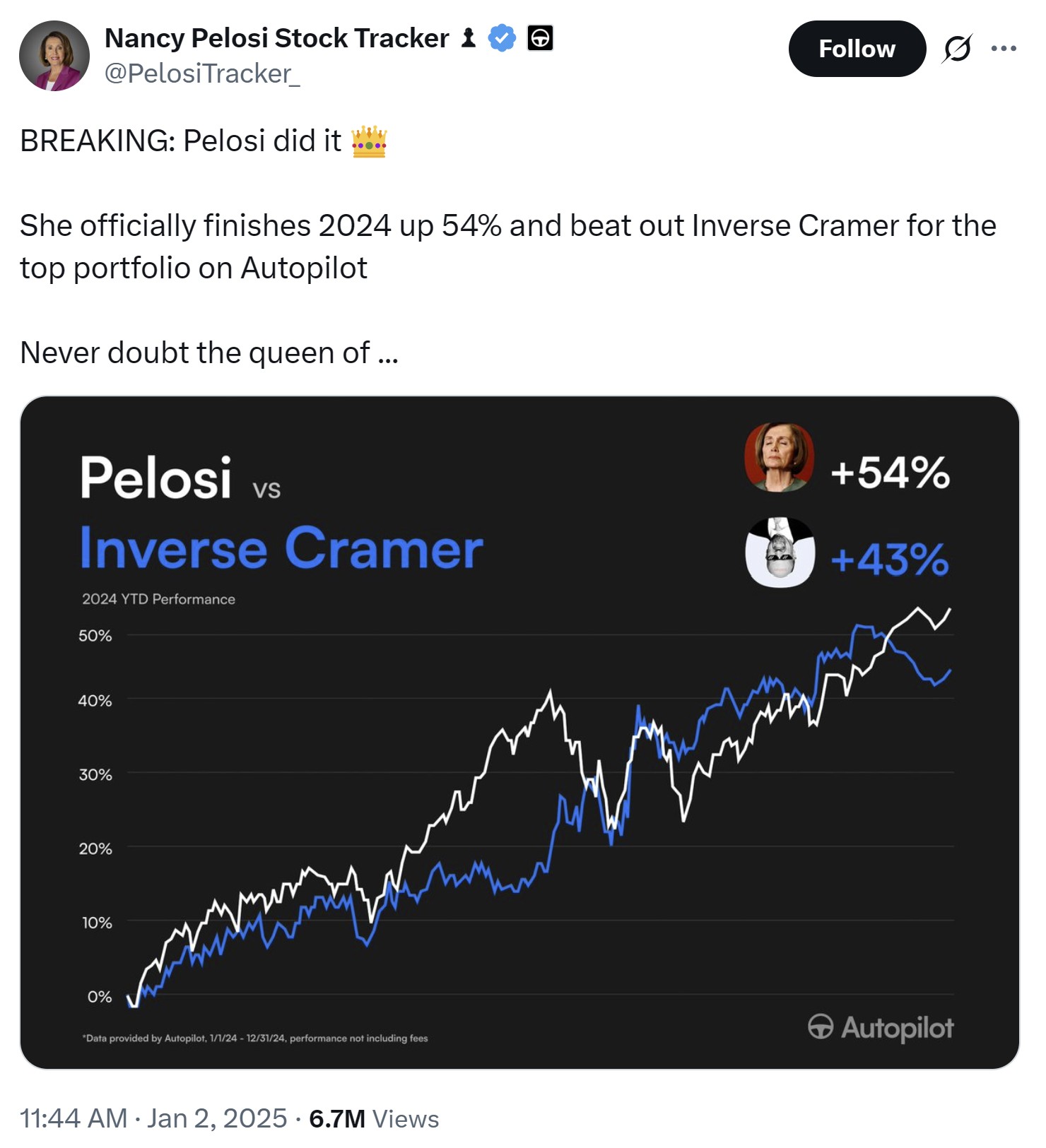Open the @PelosiTracker_ handle link
Screen dimensions: 1046x1148
pyautogui.click(x=202, y=73)
